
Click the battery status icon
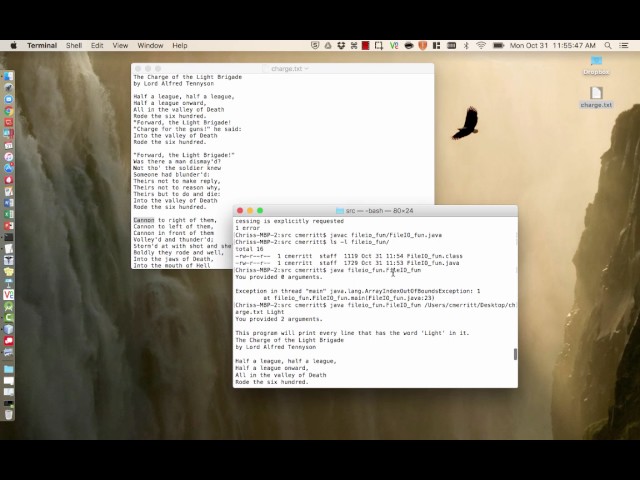[x=498, y=46]
